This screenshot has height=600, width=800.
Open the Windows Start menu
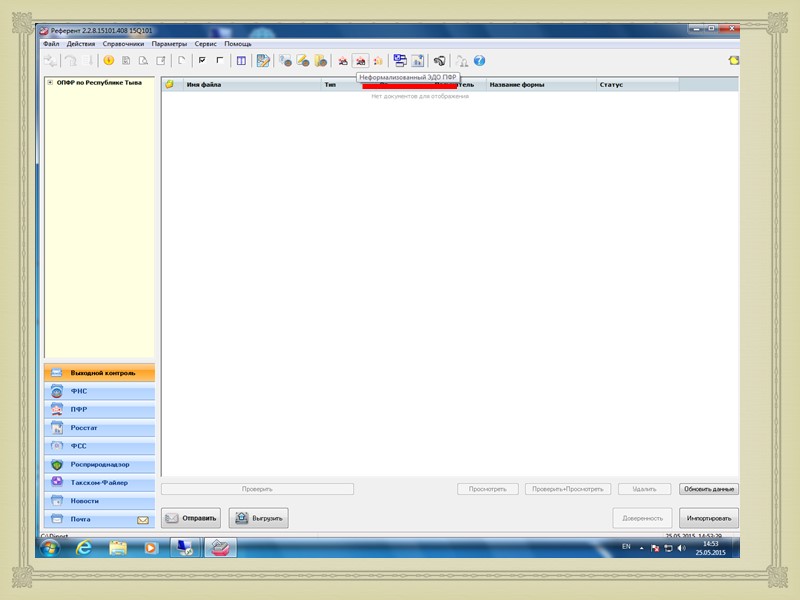(50, 548)
